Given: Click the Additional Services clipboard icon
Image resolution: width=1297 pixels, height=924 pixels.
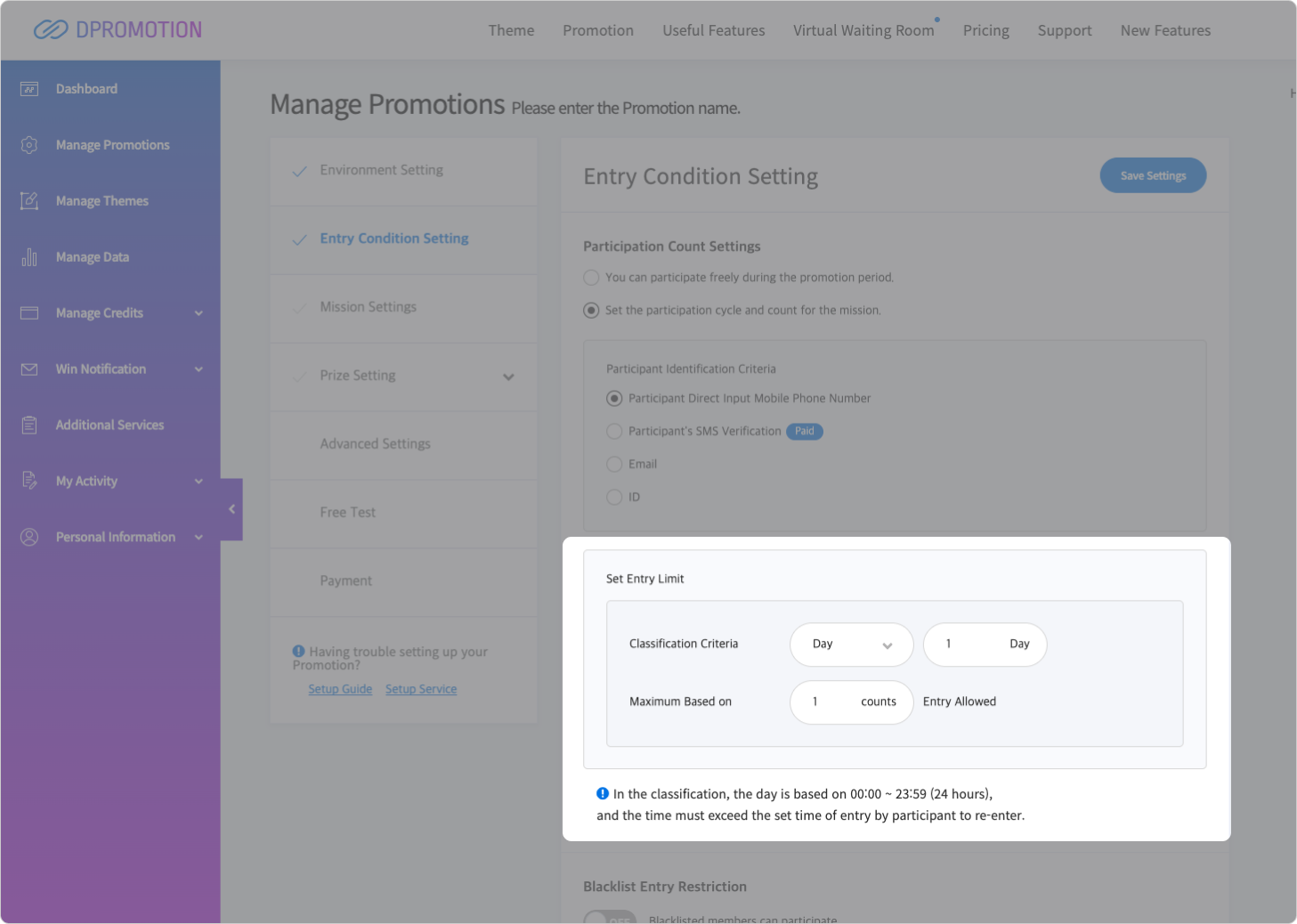Looking at the screenshot, I should tap(29, 426).
